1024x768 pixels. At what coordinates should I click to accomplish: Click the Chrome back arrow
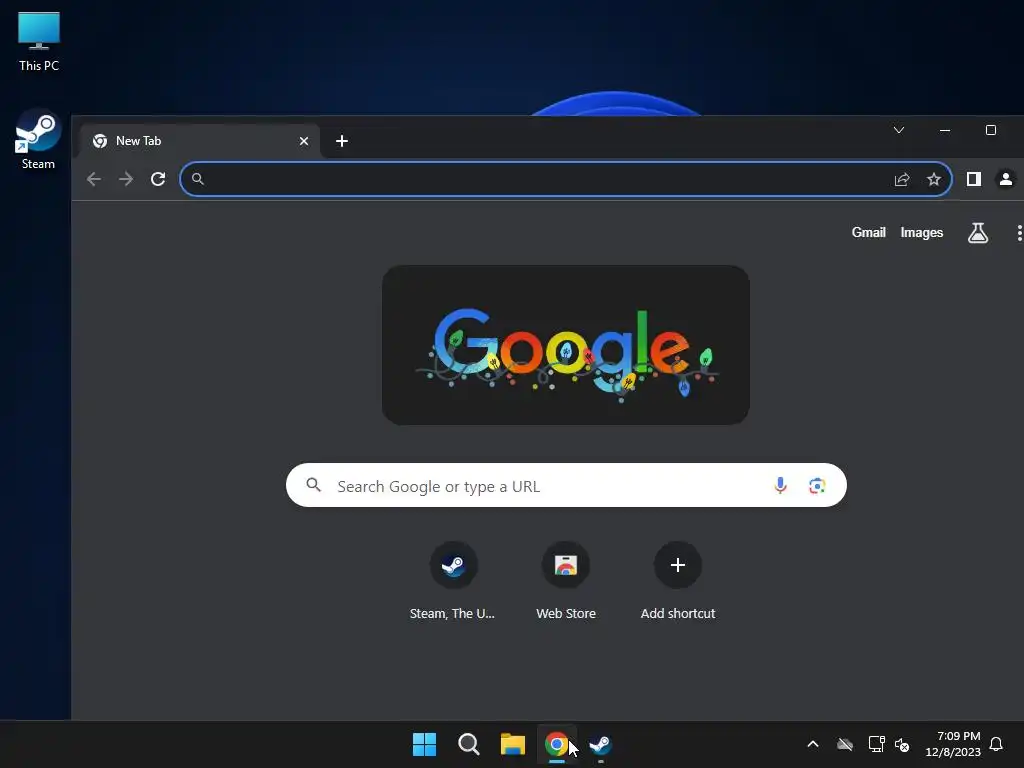click(x=94, y=179)
